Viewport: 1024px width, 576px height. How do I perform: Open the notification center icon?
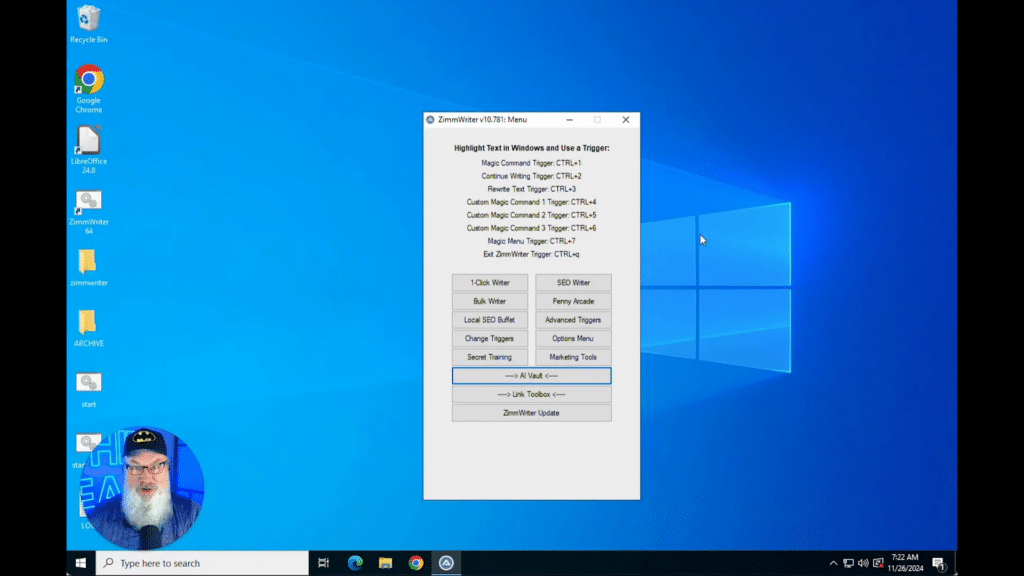pos(939,563)
